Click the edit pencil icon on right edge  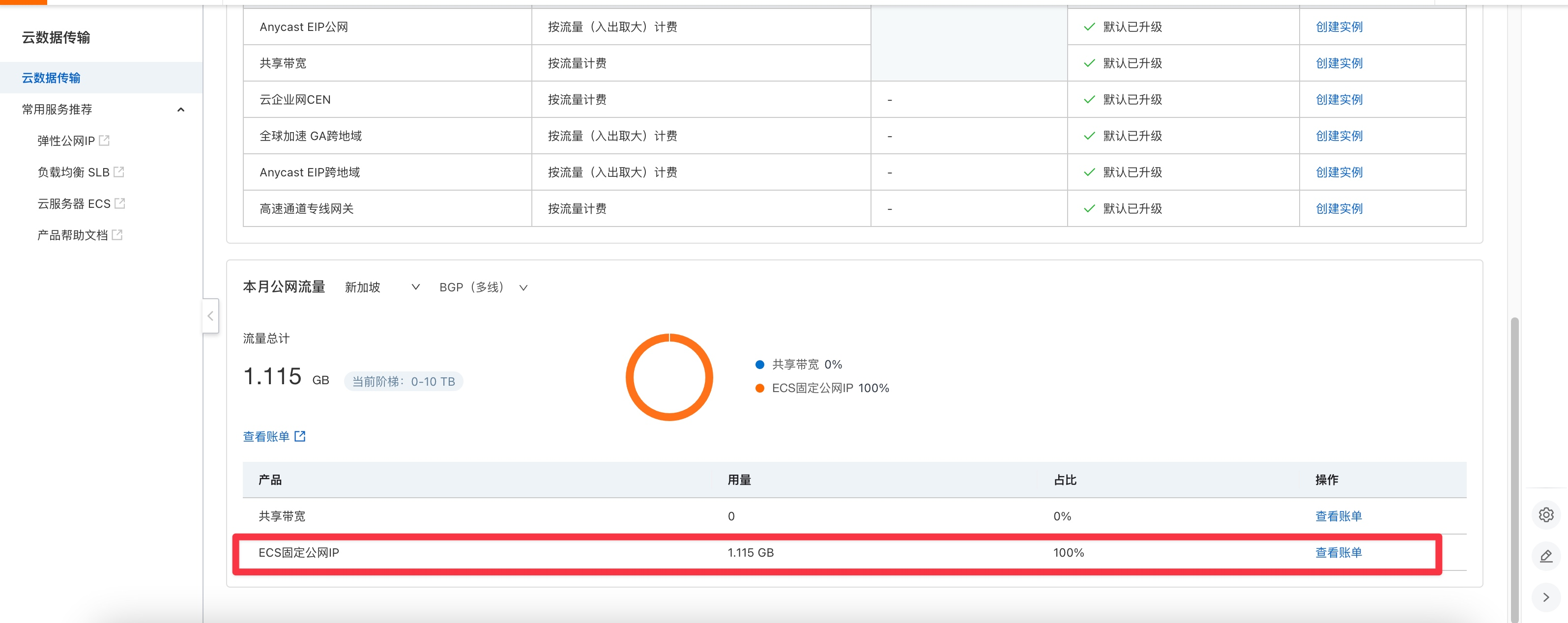coord(1546,556)
